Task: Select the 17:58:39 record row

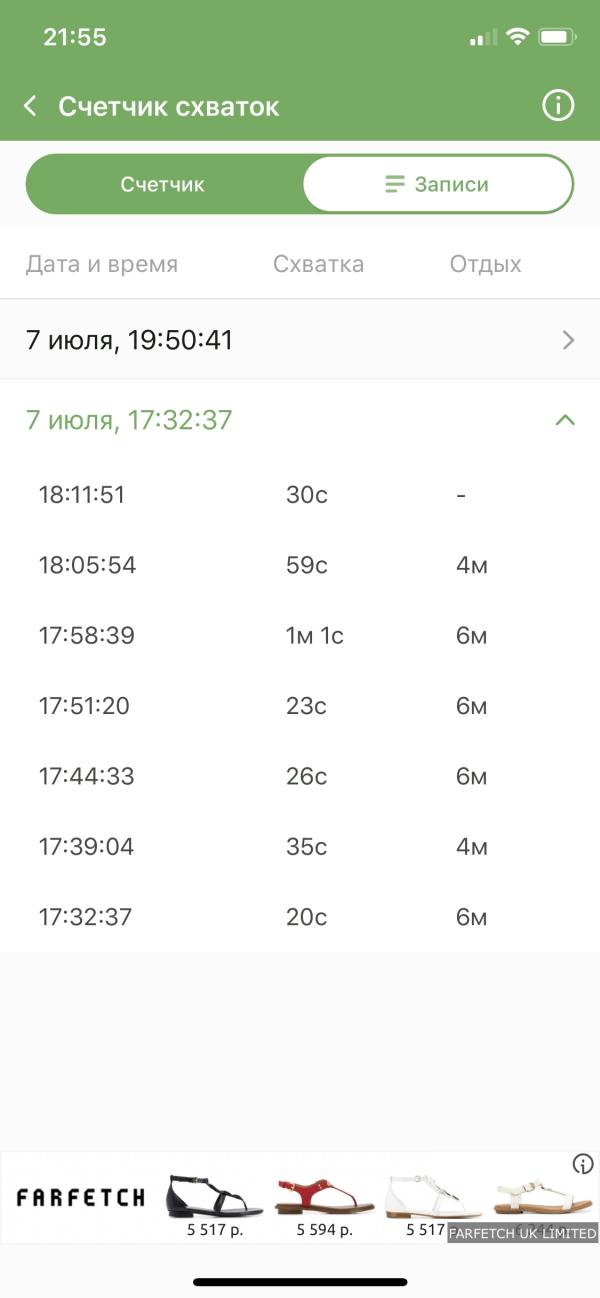Action: point(300,636)
